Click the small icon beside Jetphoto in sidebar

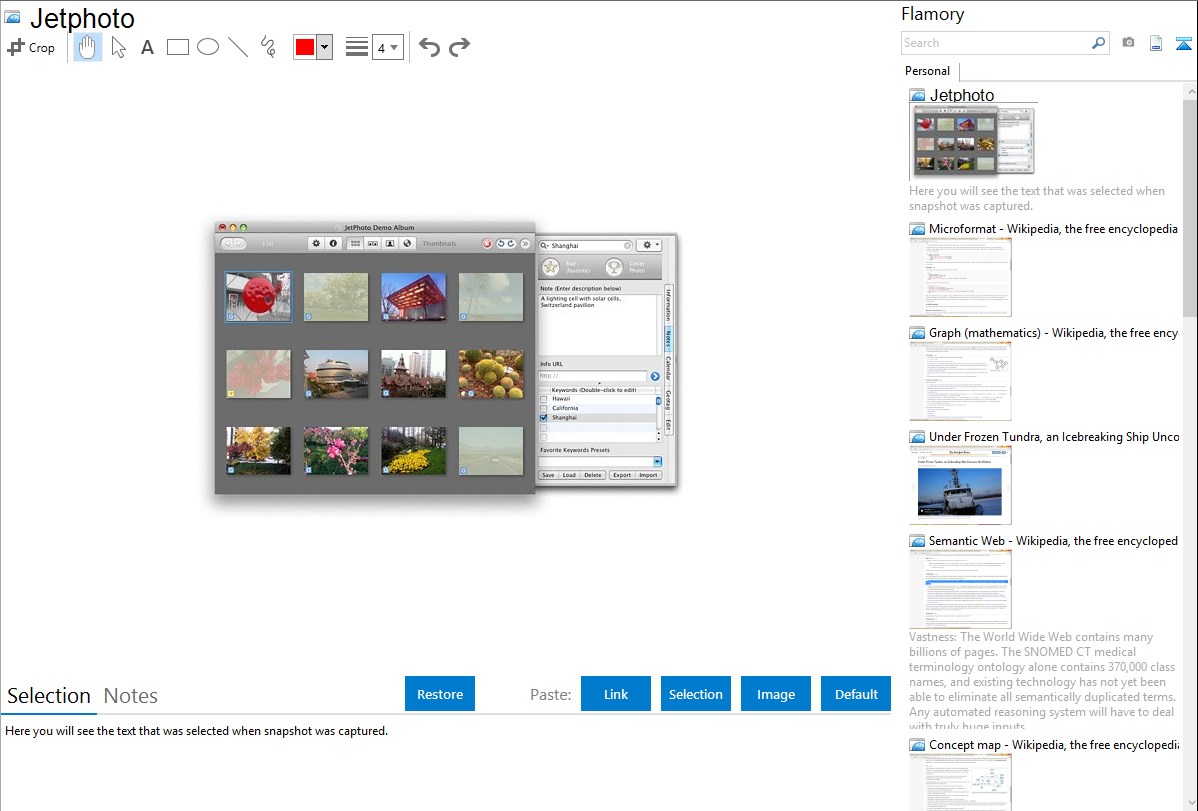click(918, 96)
